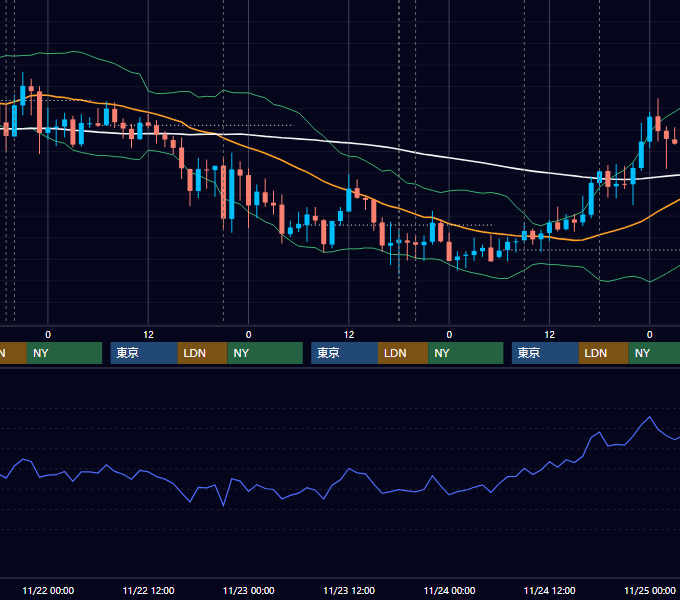Viewport: 680px width, 600px height.
Task: Click the hour label 12 above 11/23 12:00
Action: pyautogui.click(x=349, y=335)
